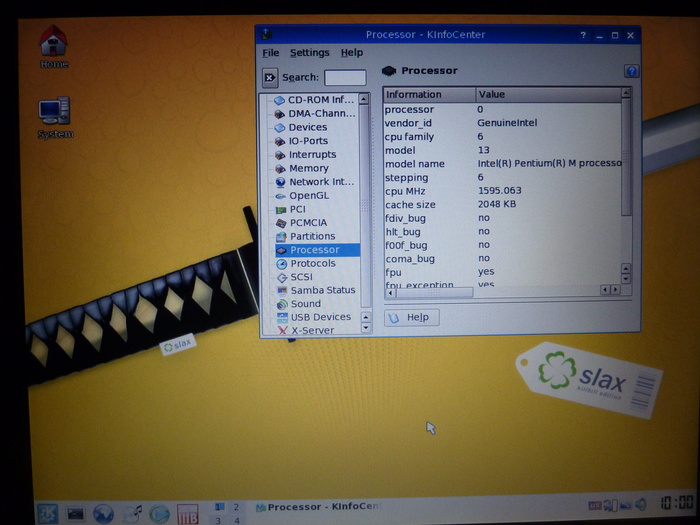
Task: Open the Settings menu
Action: tap(309, 53)
